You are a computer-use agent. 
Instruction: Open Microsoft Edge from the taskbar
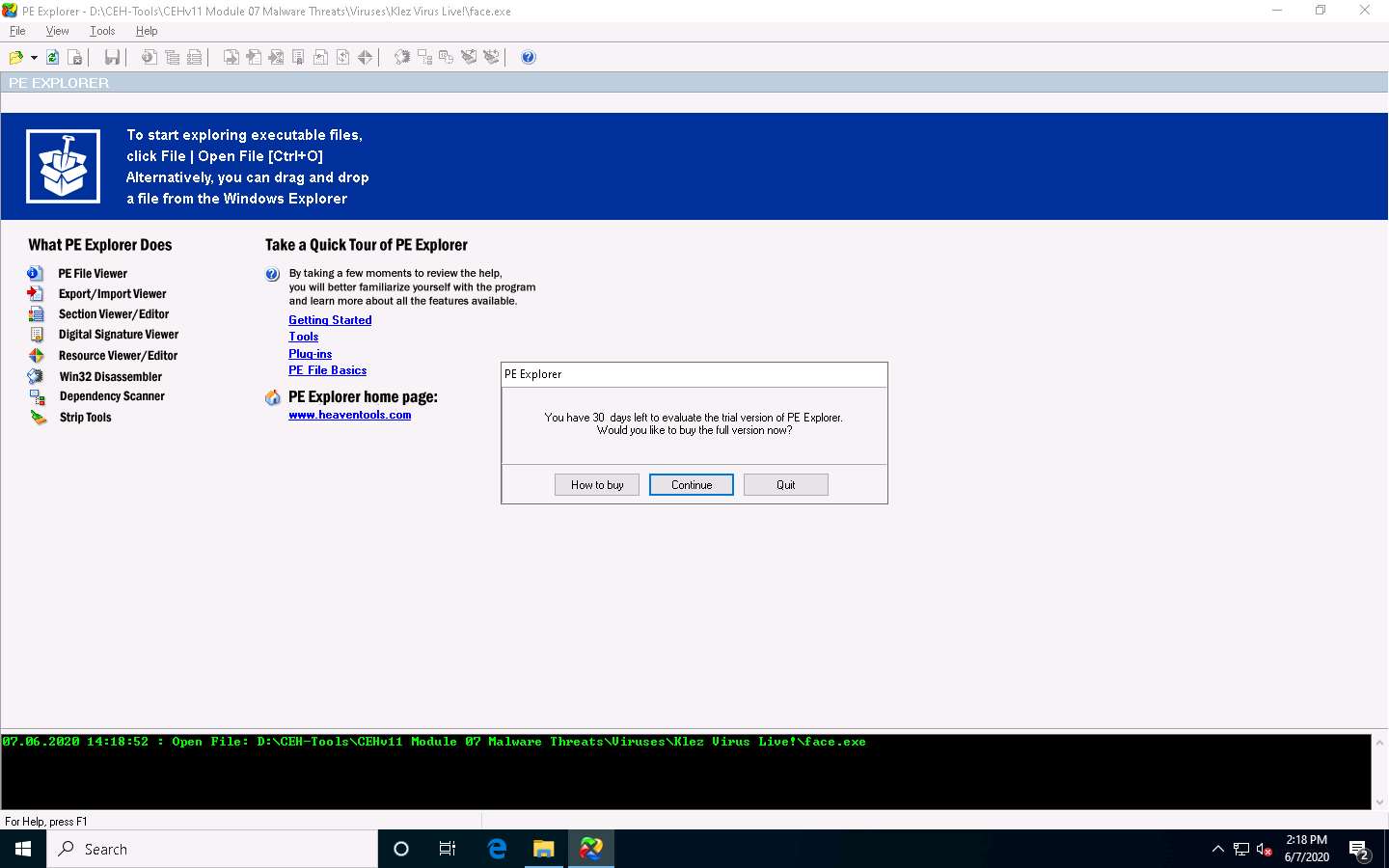click(x=497, y=849)
